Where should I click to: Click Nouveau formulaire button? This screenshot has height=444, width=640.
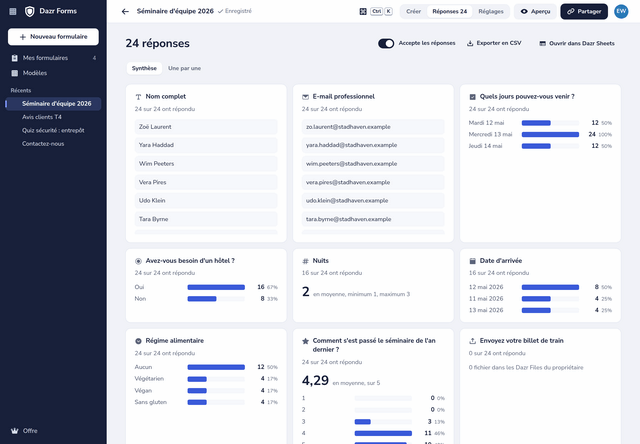click(53, 37)
